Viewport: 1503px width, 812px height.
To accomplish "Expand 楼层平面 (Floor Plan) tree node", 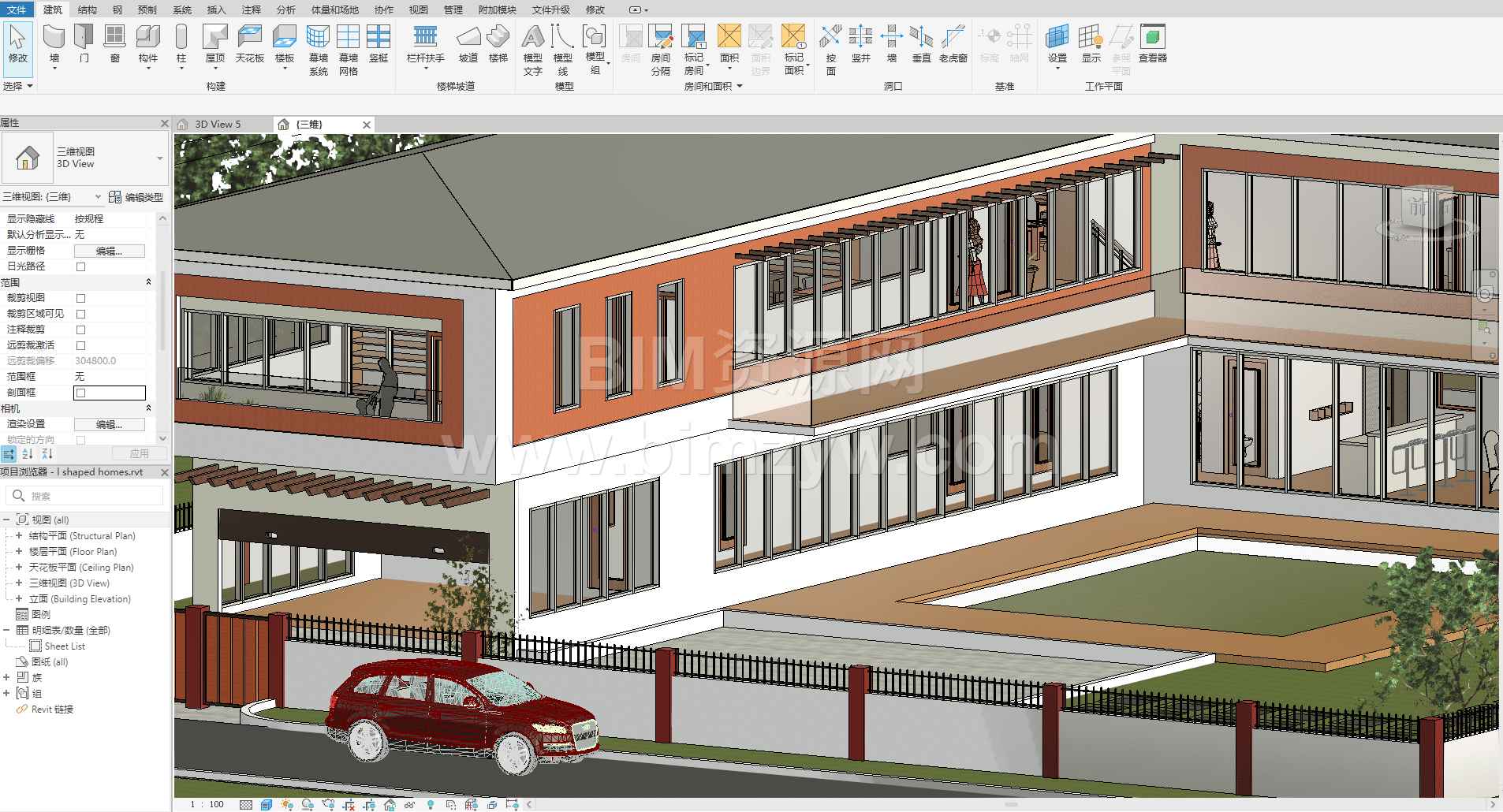I will point(19,552).
